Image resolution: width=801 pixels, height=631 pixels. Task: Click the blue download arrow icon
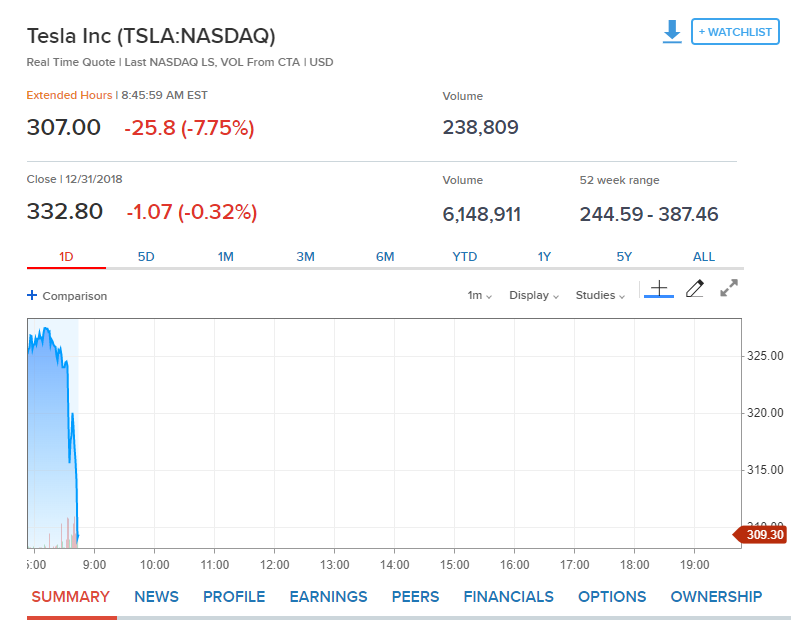pos(672,32)
